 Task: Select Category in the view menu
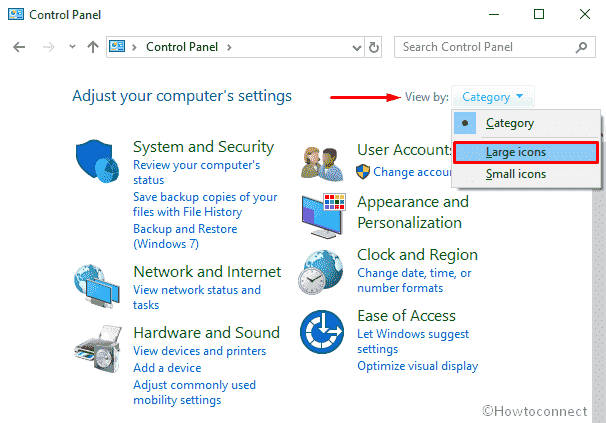(x=526, y=123)
